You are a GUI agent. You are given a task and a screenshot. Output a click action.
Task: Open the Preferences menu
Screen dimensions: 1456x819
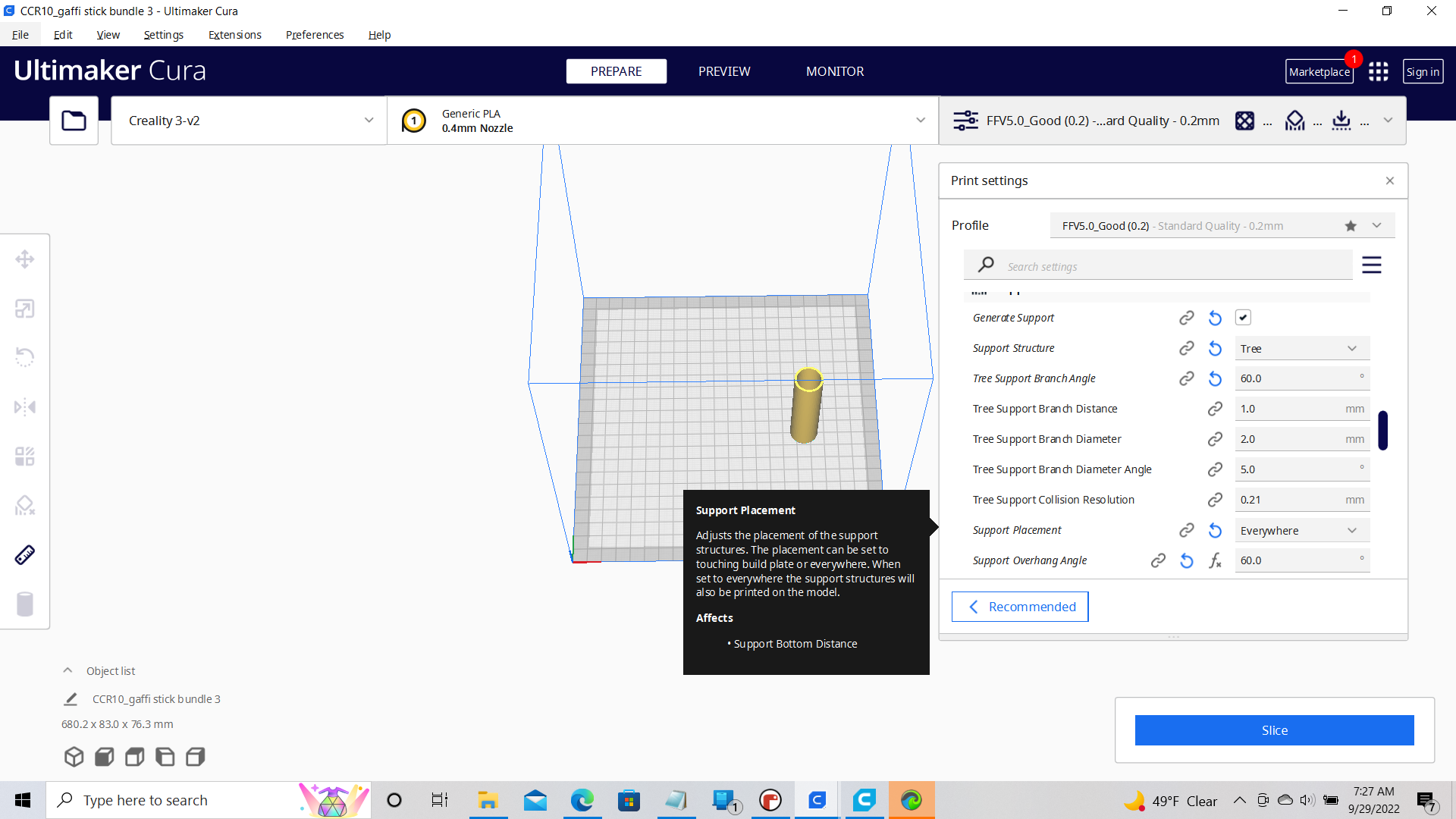pos(315,35)
